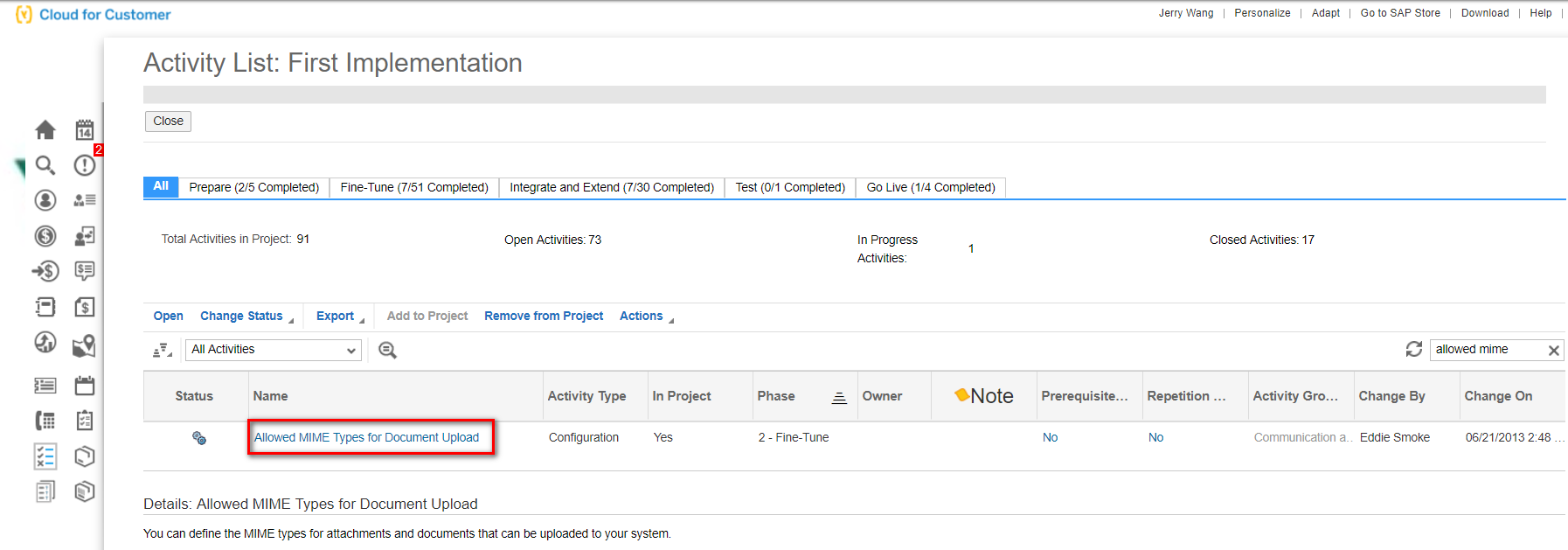
Task: Open Allowed MIME Types for Document Upload link
Action: pos(366,437)
